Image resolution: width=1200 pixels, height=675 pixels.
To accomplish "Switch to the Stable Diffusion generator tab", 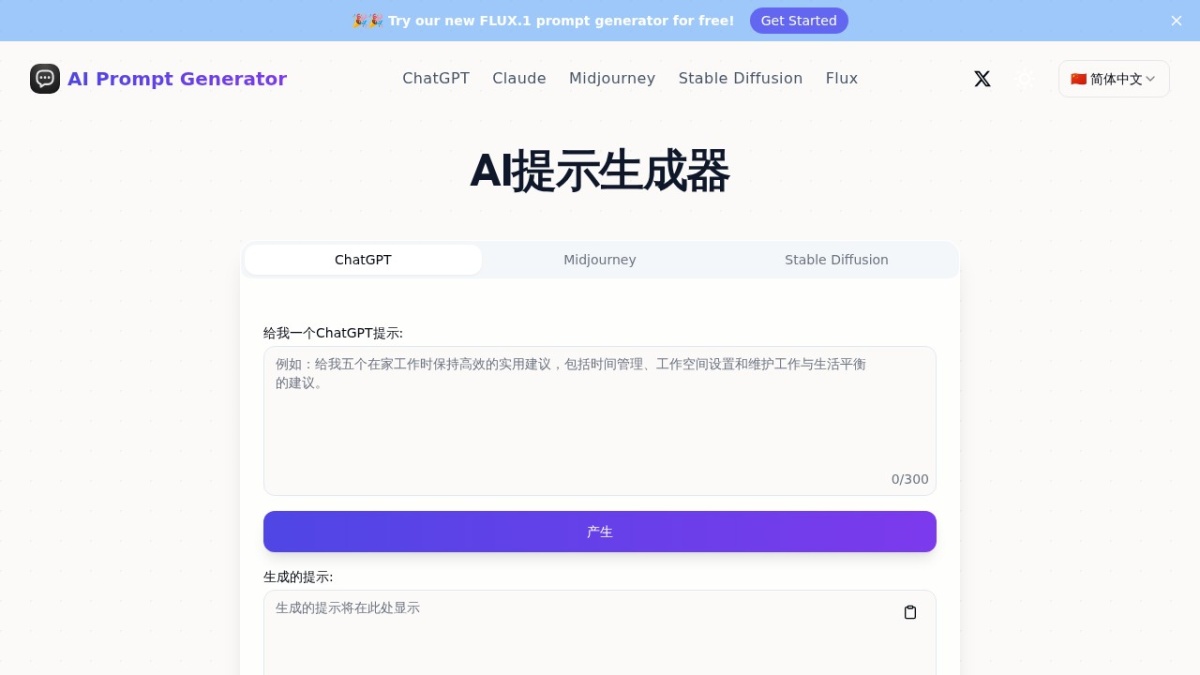I will coord(836,260).
